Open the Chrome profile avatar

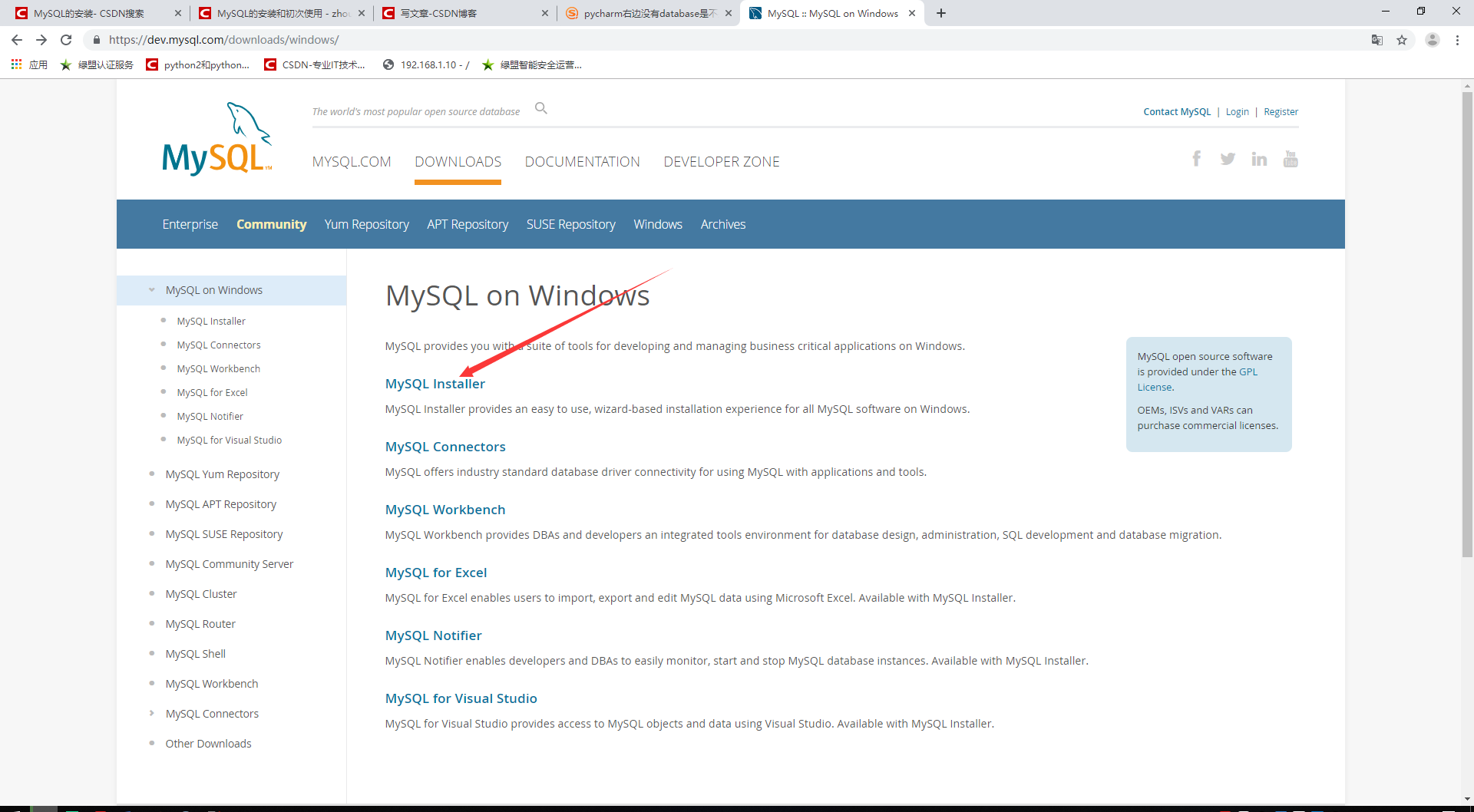[1433, 40]
